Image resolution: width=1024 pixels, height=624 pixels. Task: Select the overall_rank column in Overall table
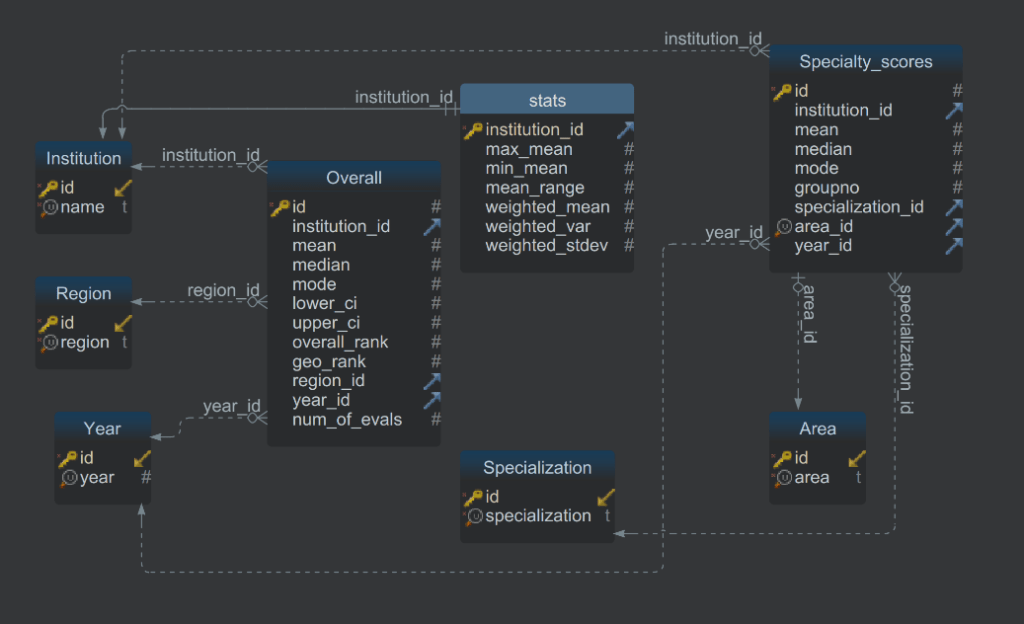pos(340,342)
